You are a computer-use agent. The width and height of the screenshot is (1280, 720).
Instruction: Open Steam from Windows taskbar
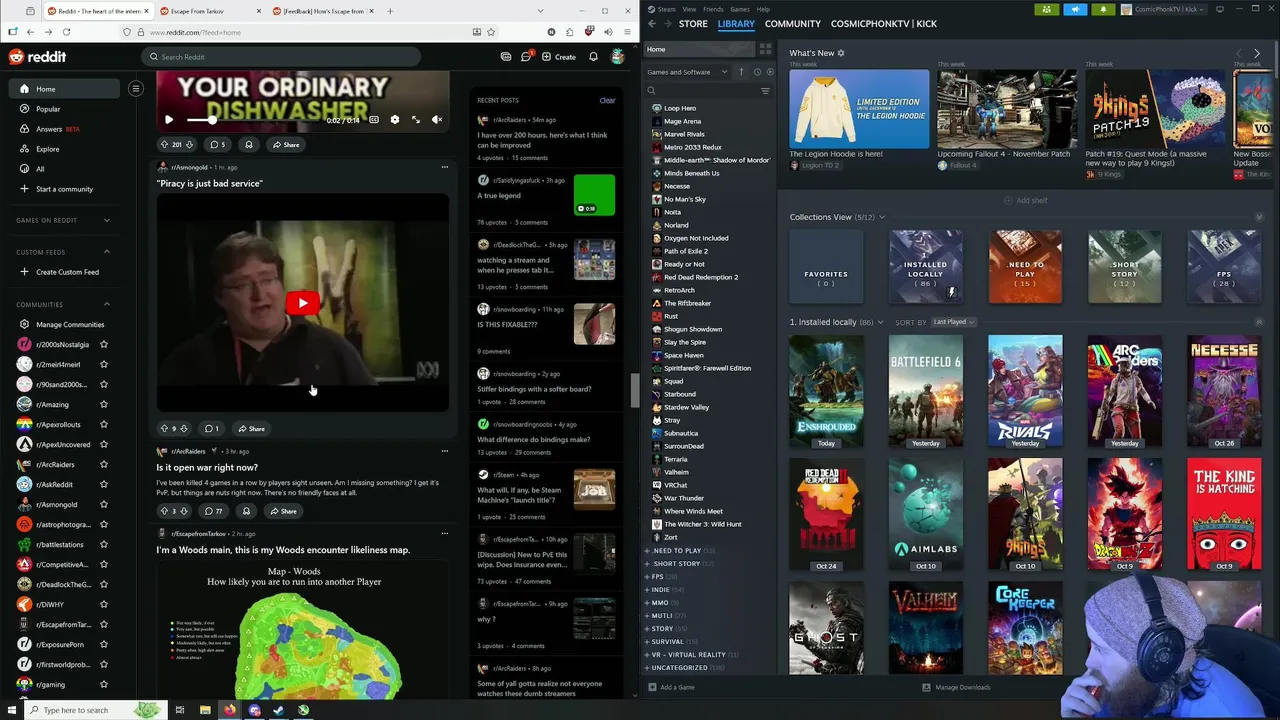(x=279, y=710)
